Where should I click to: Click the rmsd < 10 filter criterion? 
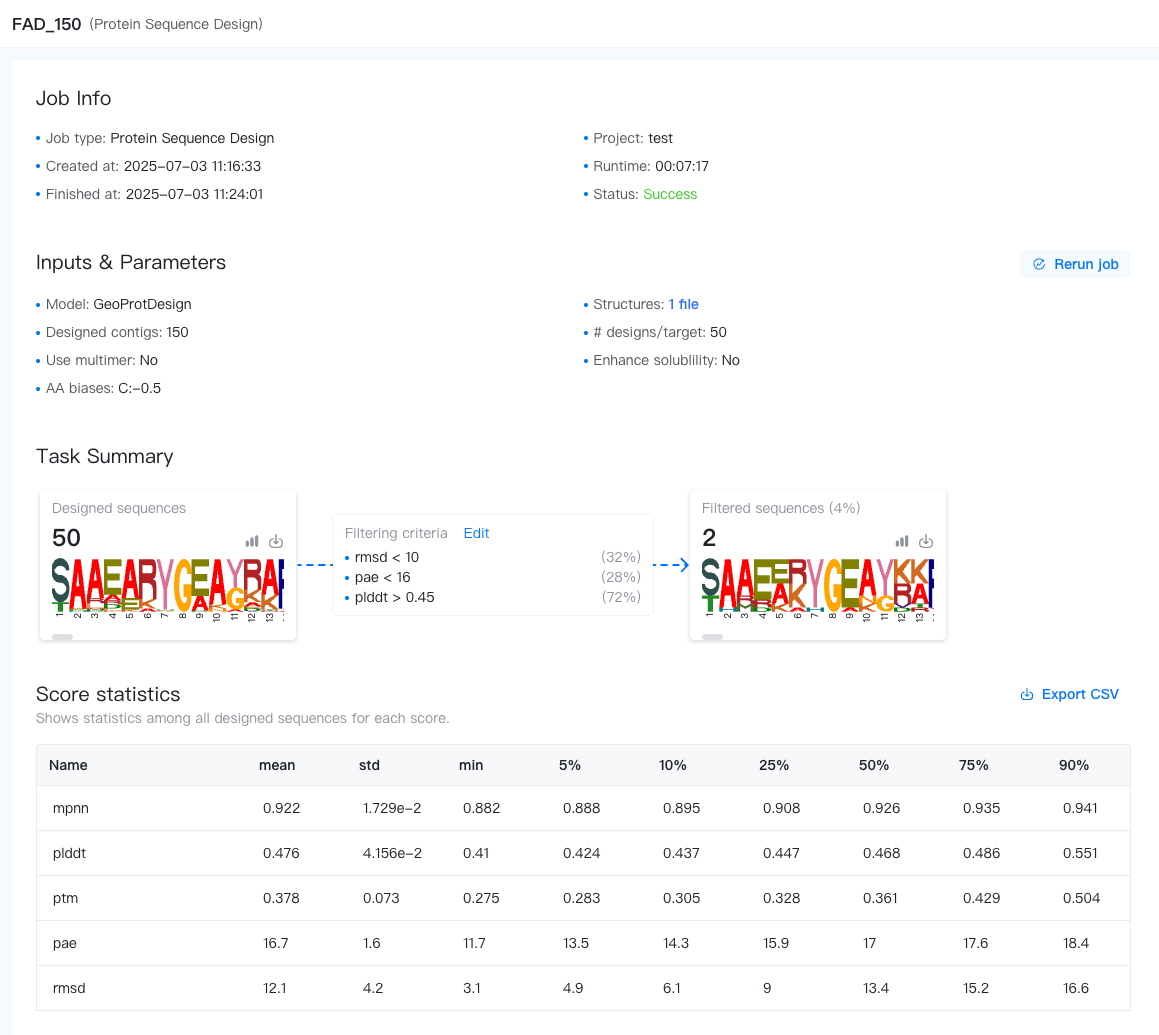point(387,557)
